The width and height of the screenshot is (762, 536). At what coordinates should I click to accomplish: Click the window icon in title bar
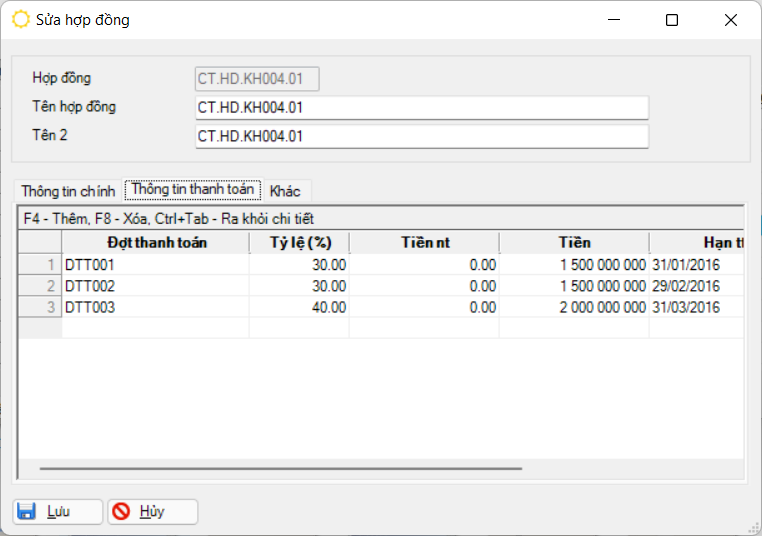20,20
